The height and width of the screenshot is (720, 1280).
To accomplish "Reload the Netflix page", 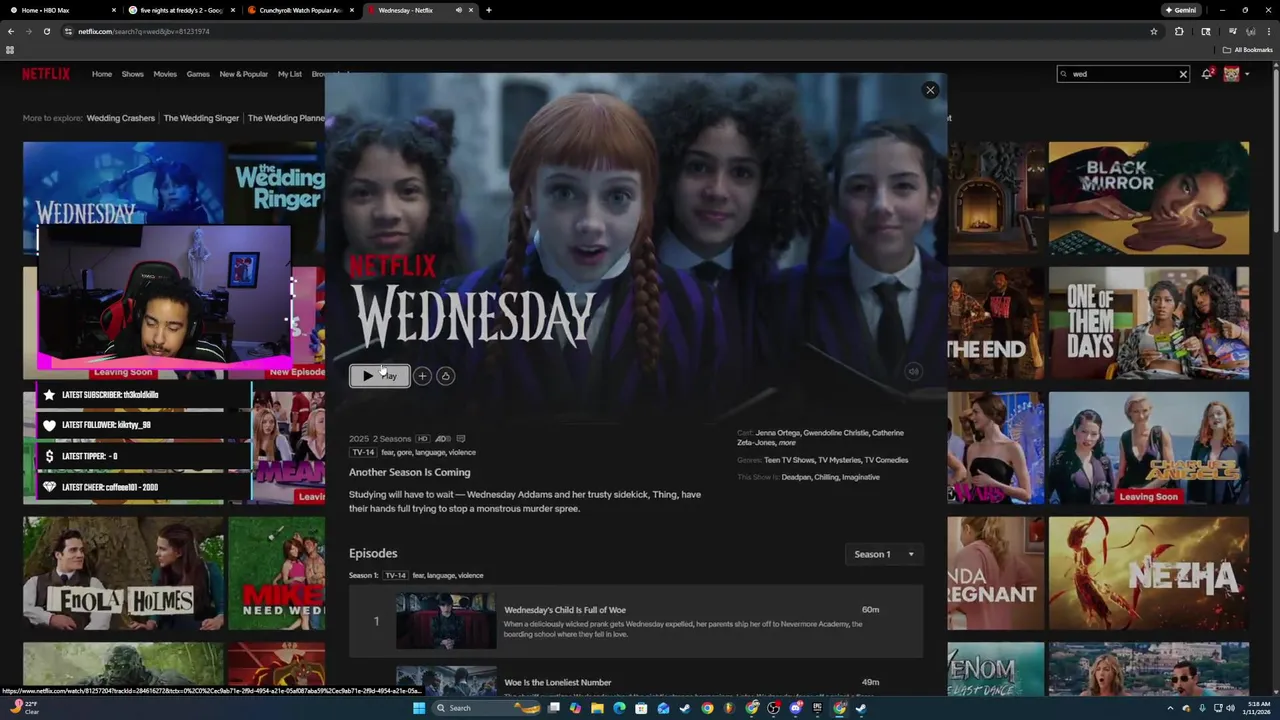I will click(47, 31).
